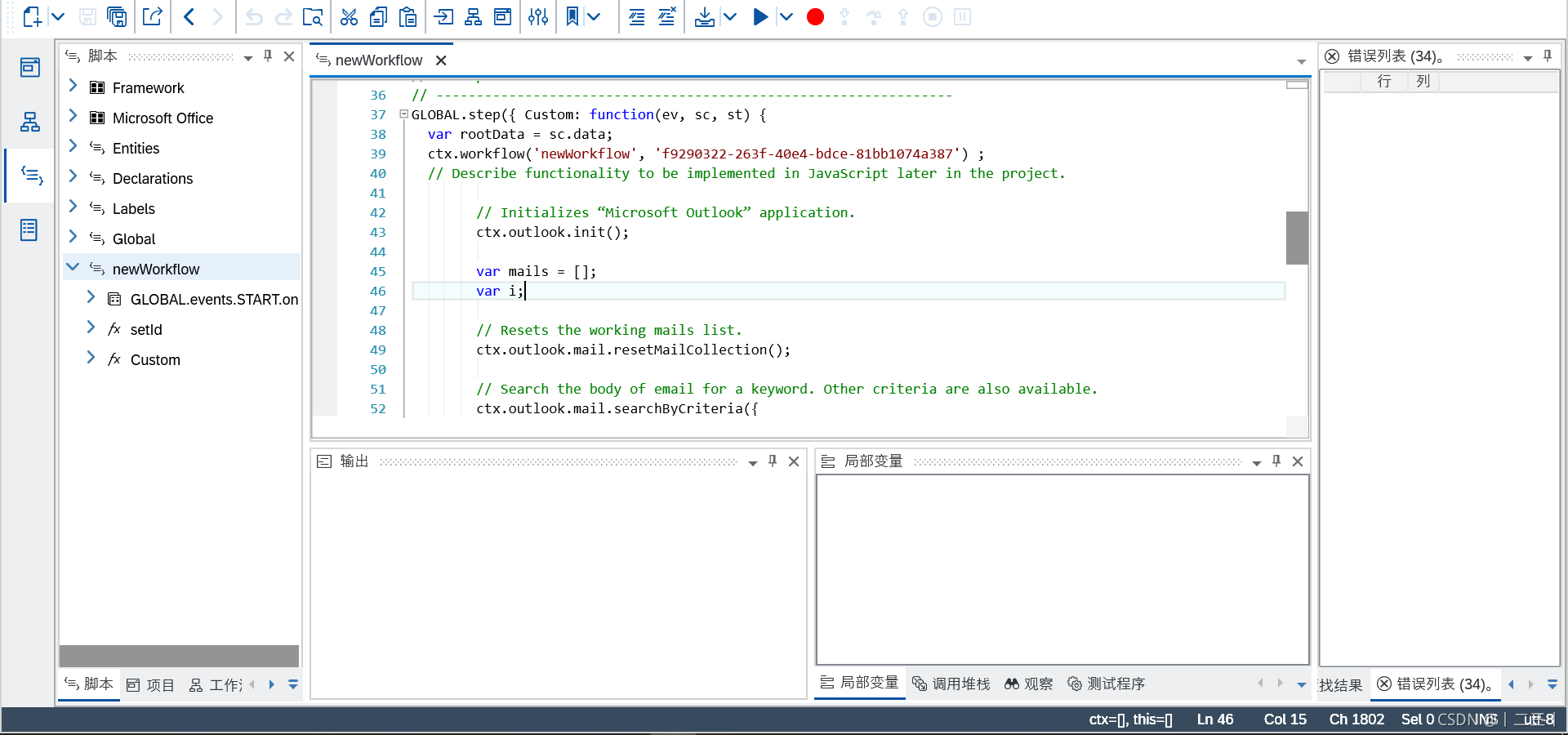Open the run options dropdown arrow
The image size is (1568, 735).
coord(786,16)
